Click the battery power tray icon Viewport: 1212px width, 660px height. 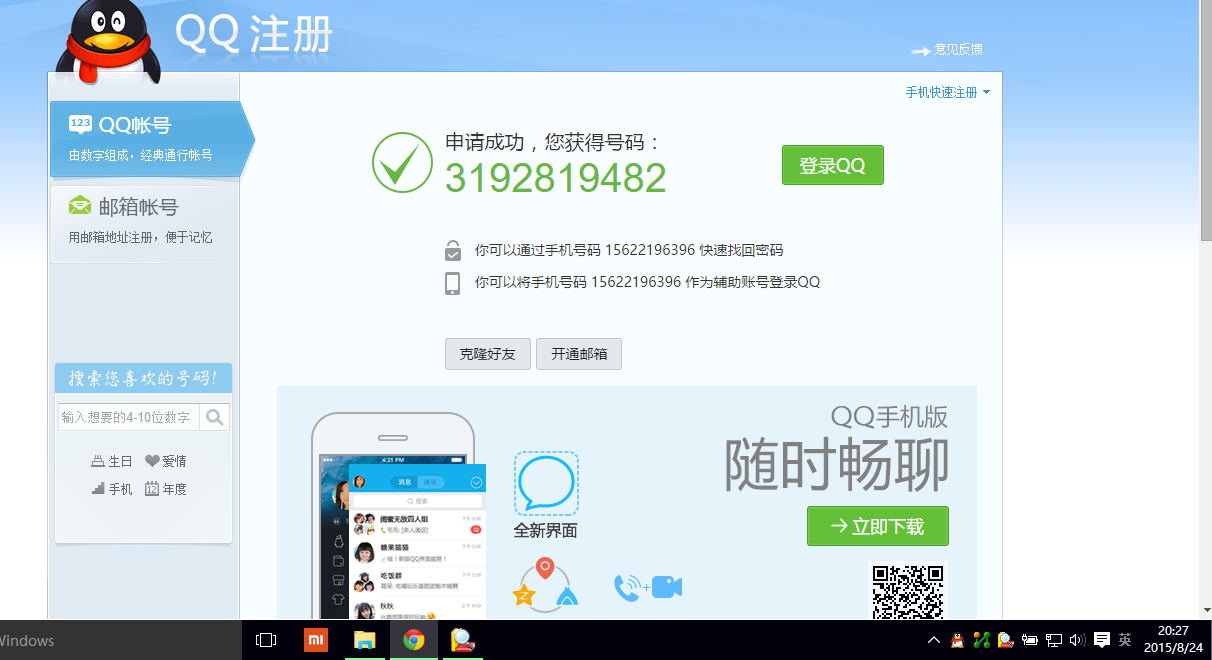[x=1029, y=640]
